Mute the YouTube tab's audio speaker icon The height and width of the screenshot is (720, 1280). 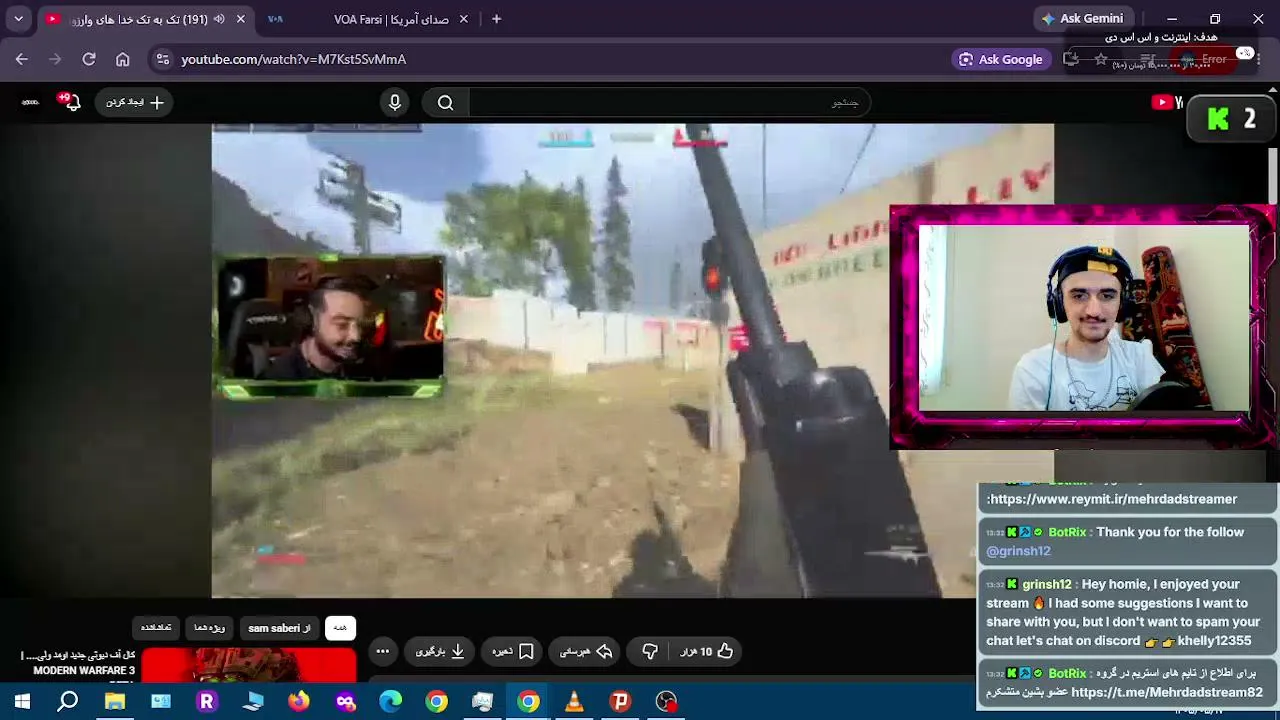pyautogui.click(x=219, y=19)
